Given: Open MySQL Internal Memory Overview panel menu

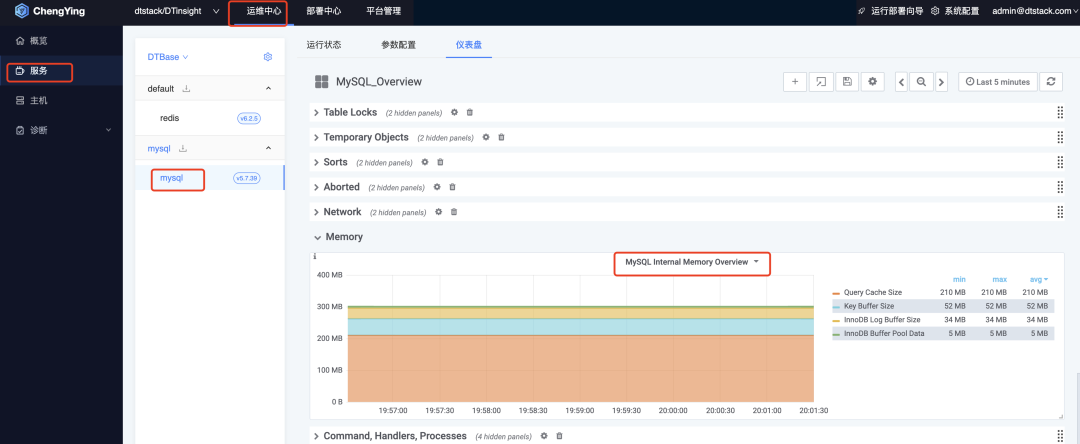Looking at the screenshot, I should coord(692,262).
